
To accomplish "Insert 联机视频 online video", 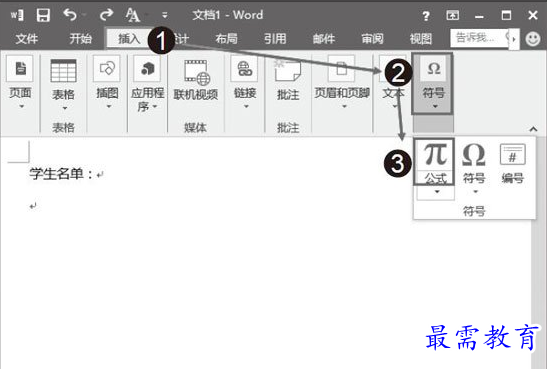I will coord(196,81).
